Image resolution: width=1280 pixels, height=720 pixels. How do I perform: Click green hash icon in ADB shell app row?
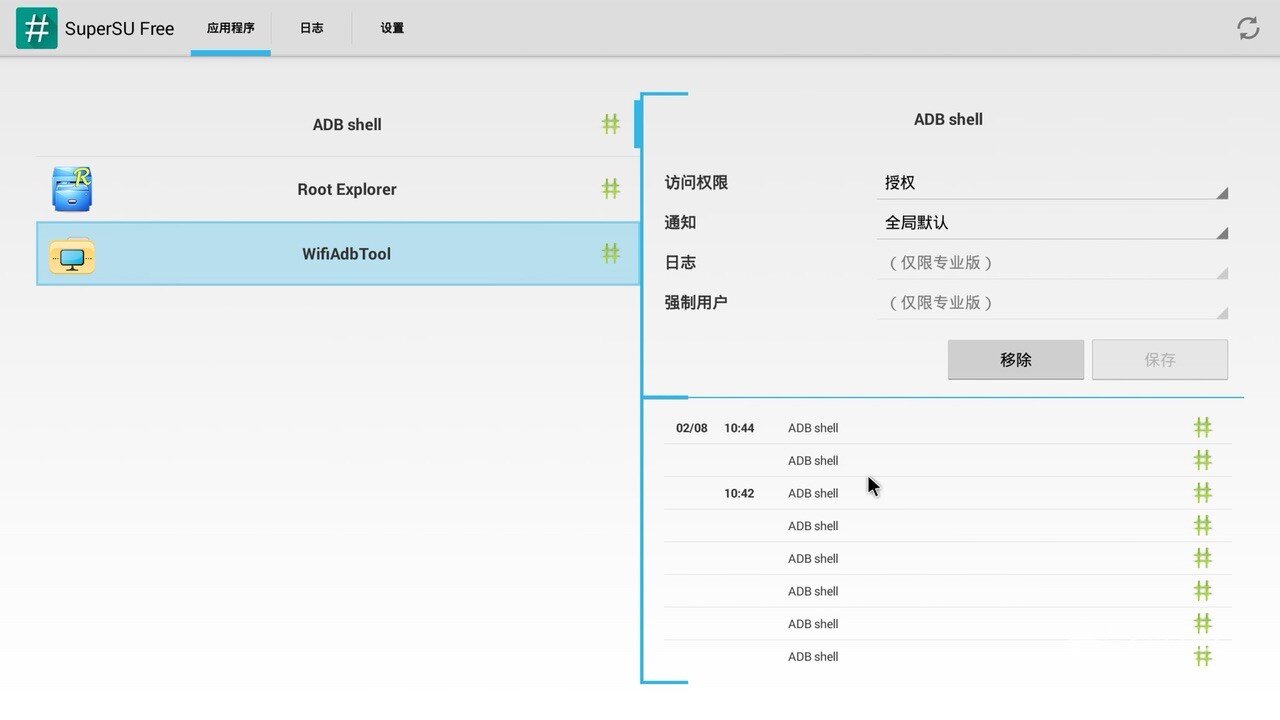point(610,124)
